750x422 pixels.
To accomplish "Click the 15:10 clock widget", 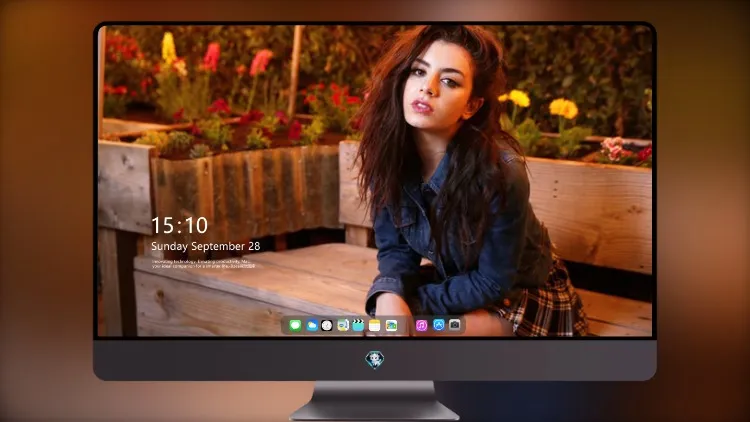I will click(179, 225).
